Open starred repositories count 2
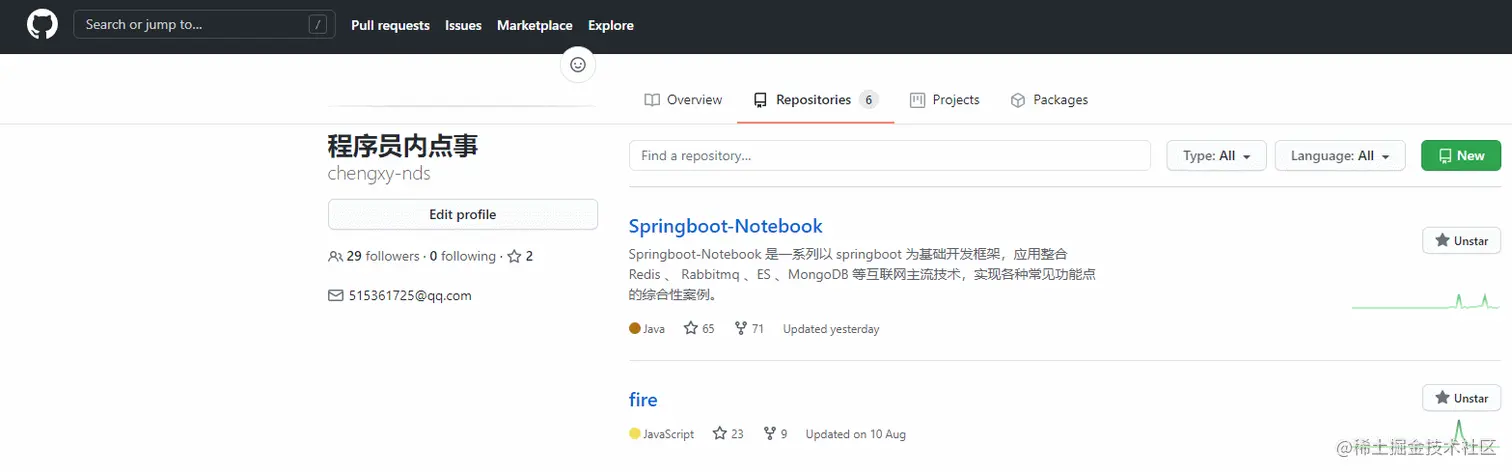The height and width of the screenshot is (472, 1512). coord(520,256)
